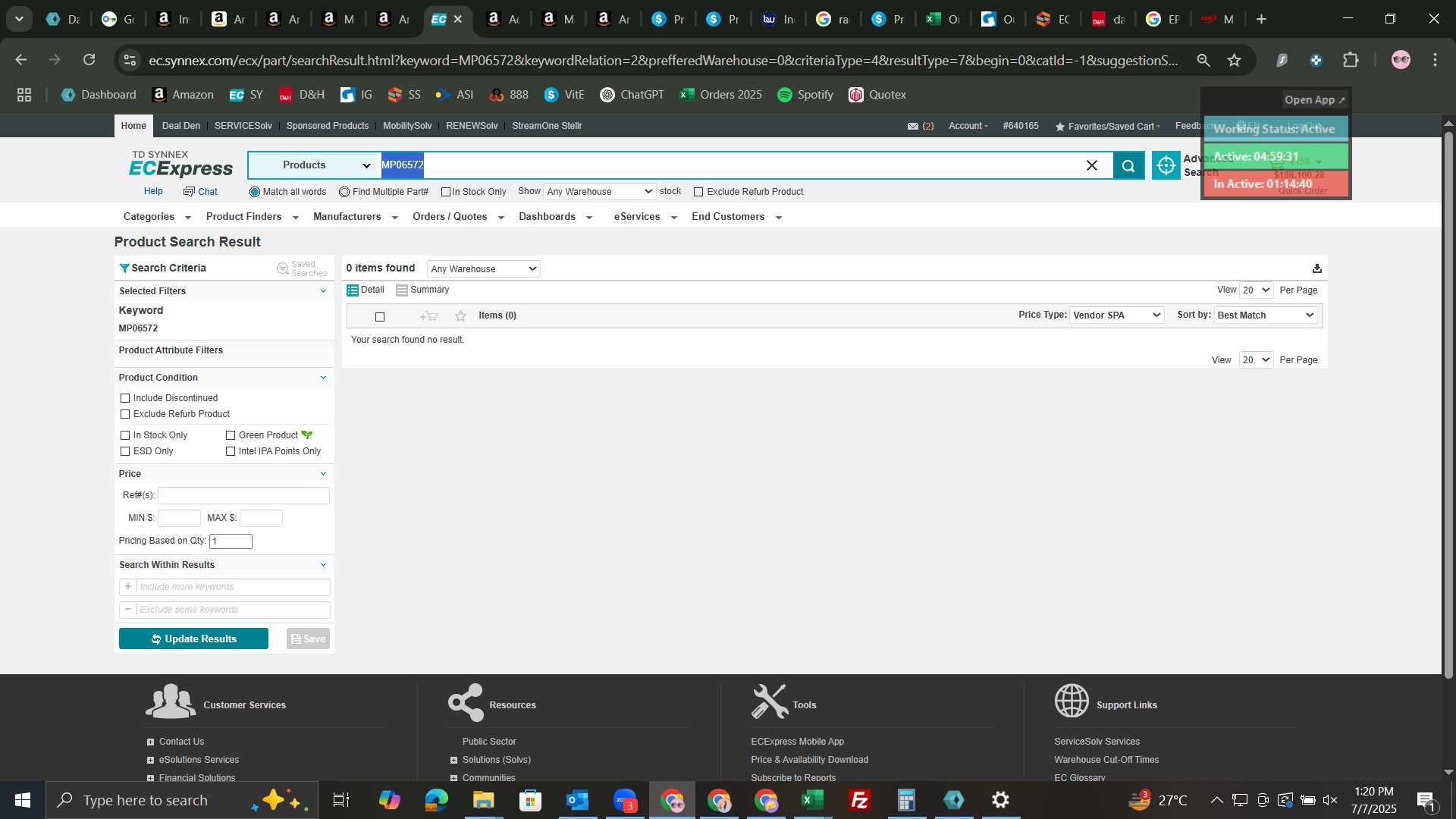This screenshot has height=819, width=1456.
Task: Open File Explorer from taskbar
Action: (484, 800)
